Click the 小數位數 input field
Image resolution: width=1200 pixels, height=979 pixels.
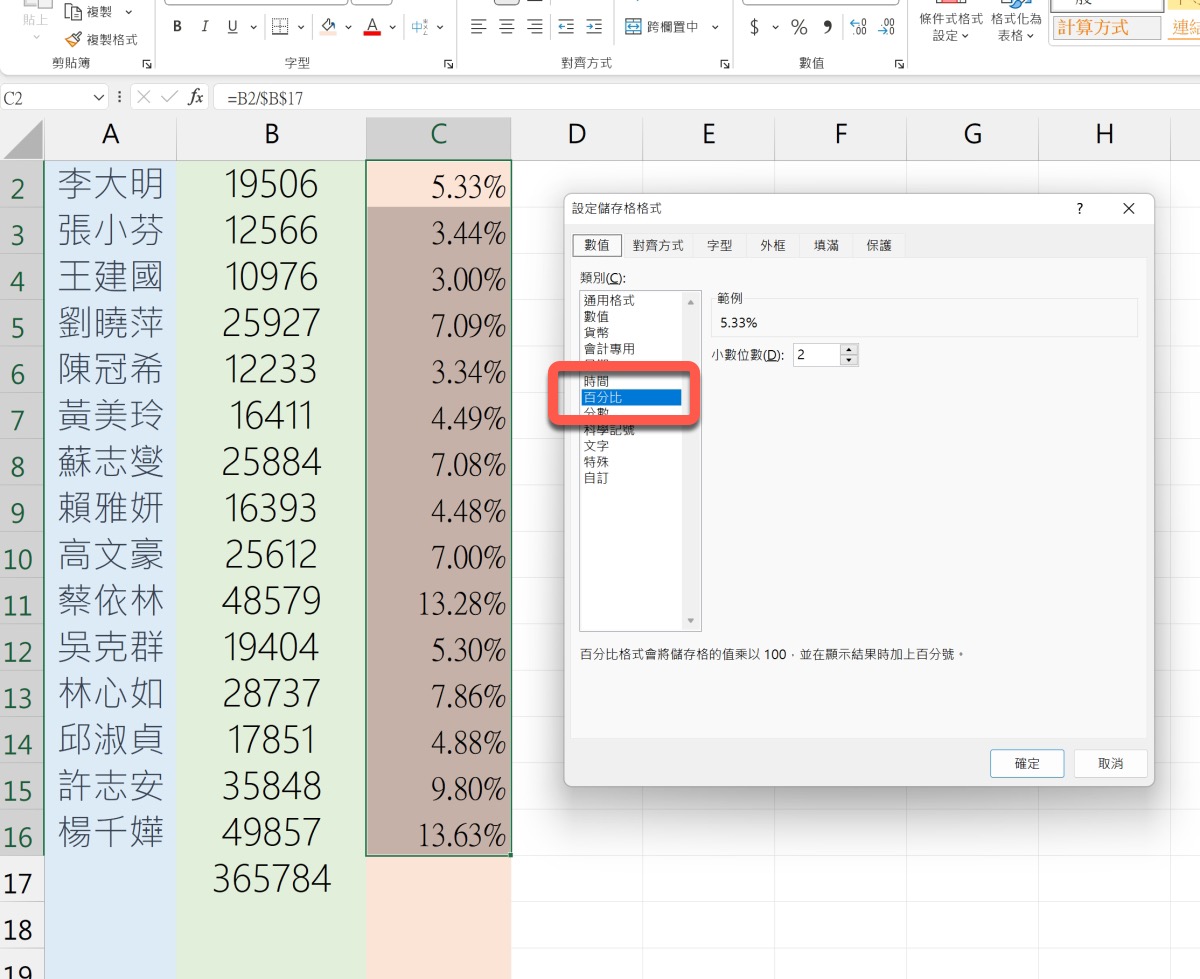coord(816,355)
